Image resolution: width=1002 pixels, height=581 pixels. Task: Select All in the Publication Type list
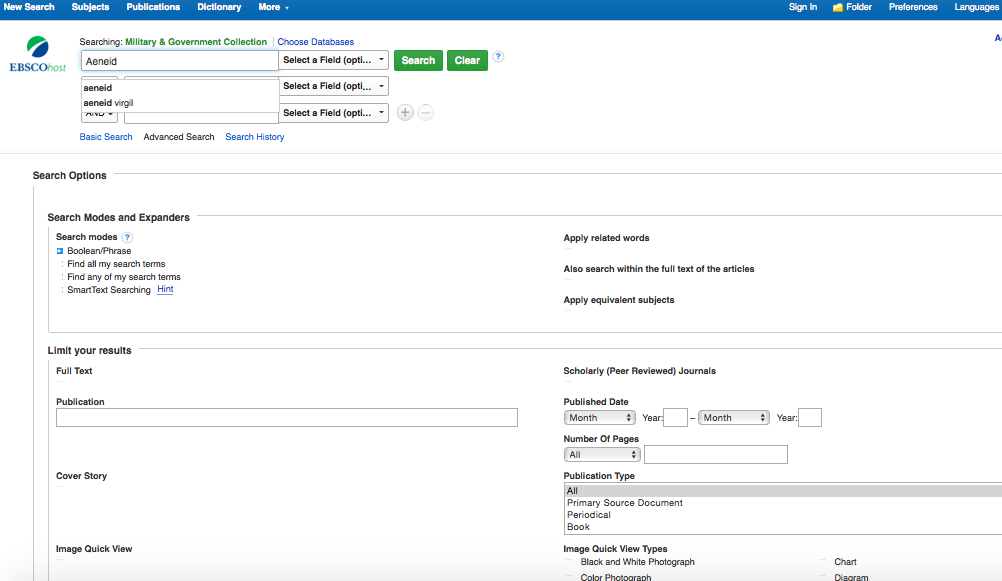click(783, 491)
